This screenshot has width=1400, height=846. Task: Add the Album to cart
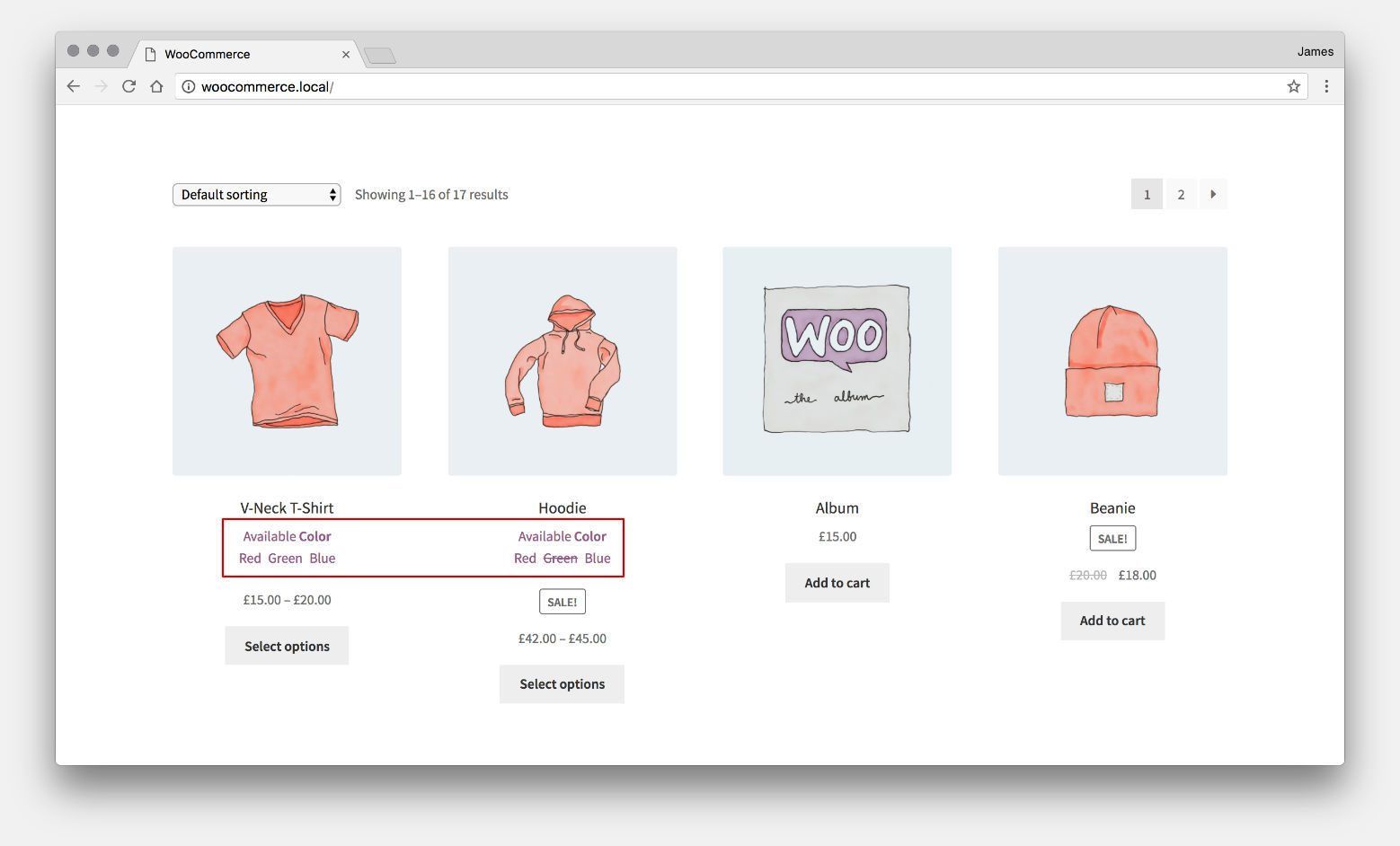837,582
